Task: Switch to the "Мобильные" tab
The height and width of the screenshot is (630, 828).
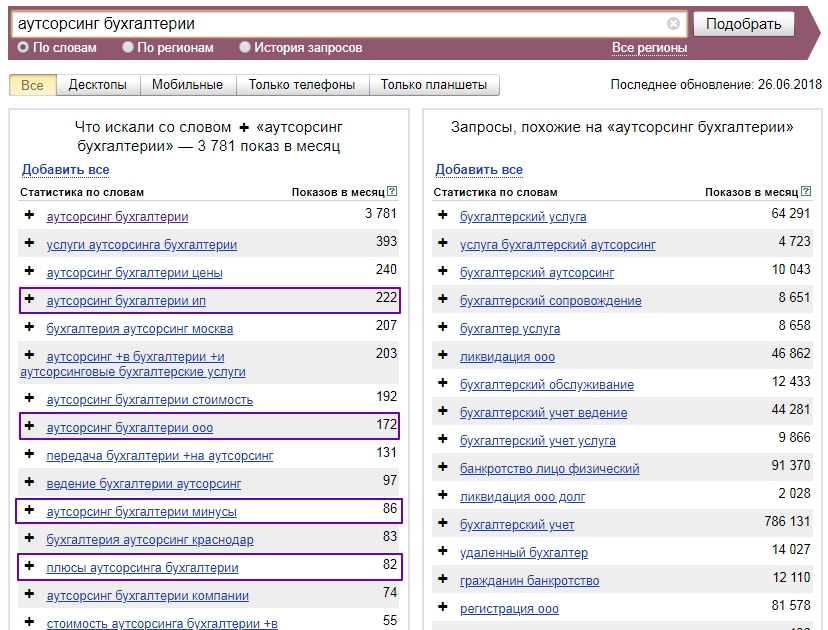Action: click(x=187, y=85)
